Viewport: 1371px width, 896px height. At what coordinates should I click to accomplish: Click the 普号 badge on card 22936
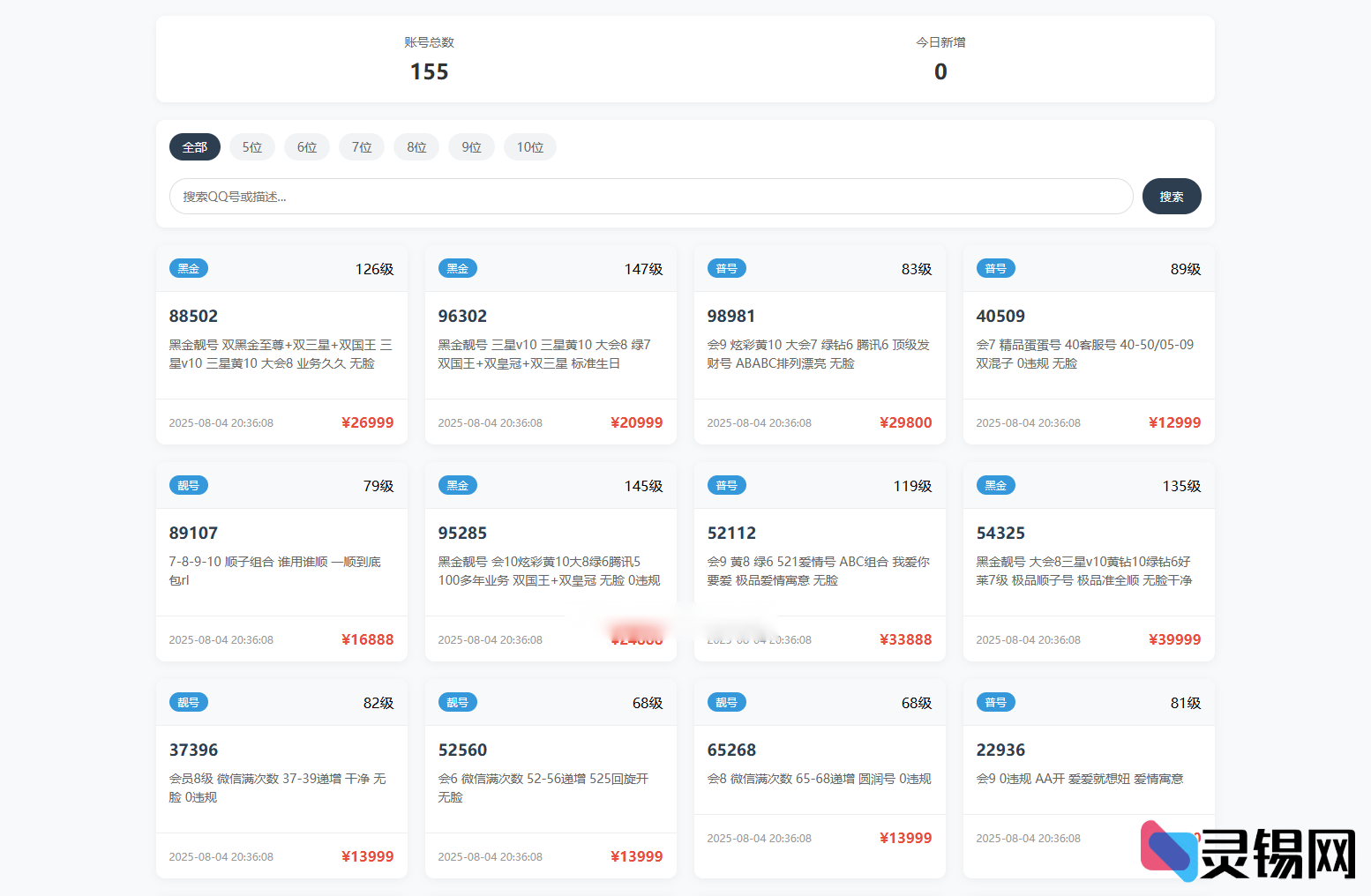[995, 702]
